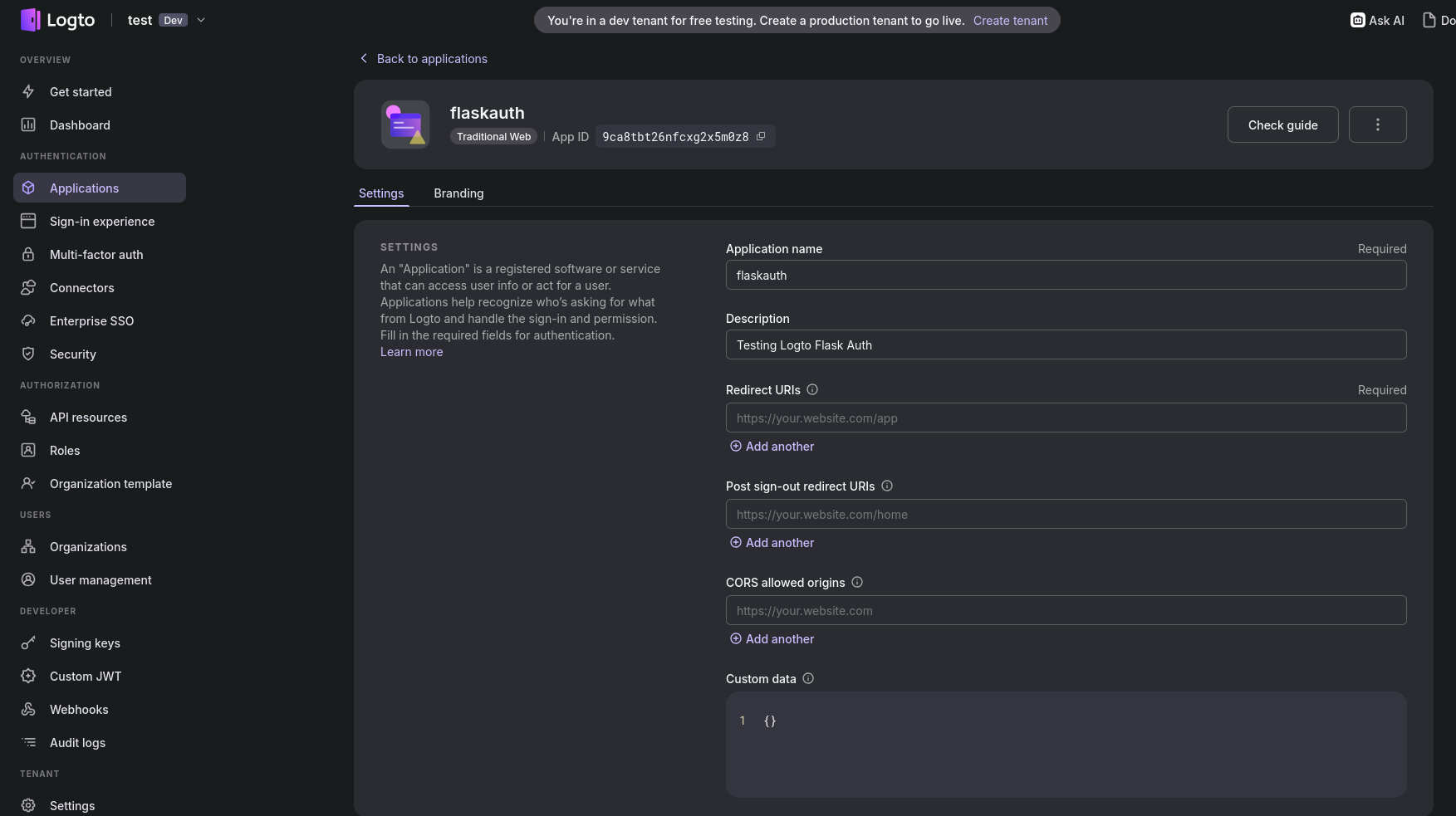Screen dimensions: 1456x816
Task: Open Get started in the sidebar
Action: pos(100,92)
